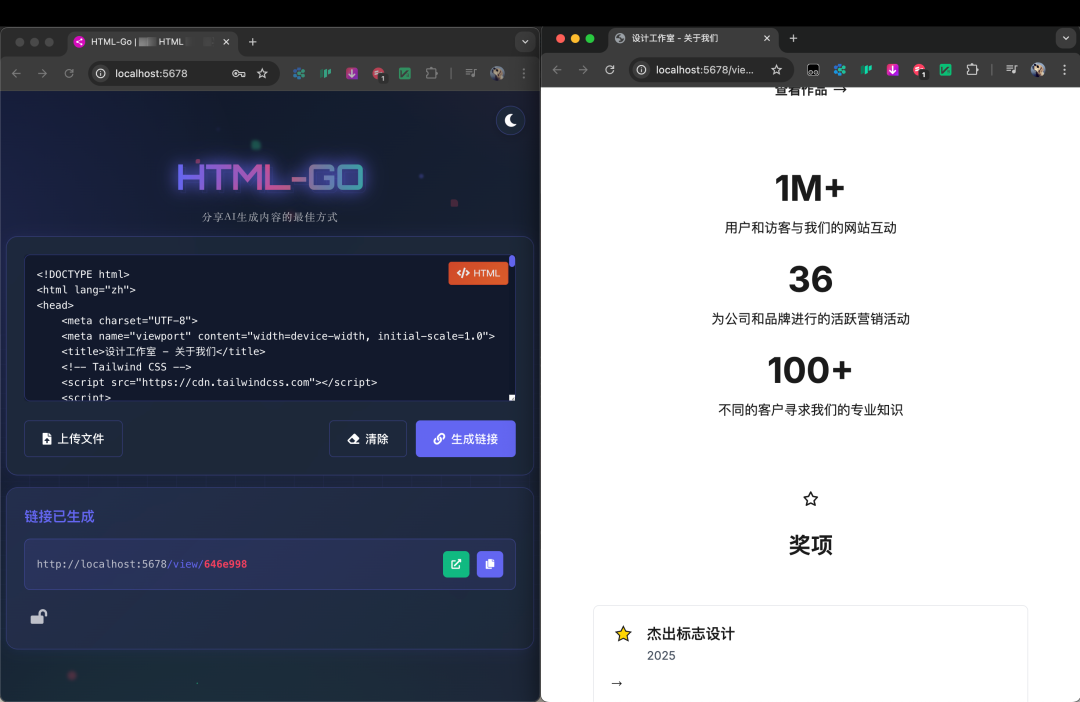This screenshot has height=702, width=1080.
Task: Open the Extensions puzzle menu in left window
Action: [431, 73]
